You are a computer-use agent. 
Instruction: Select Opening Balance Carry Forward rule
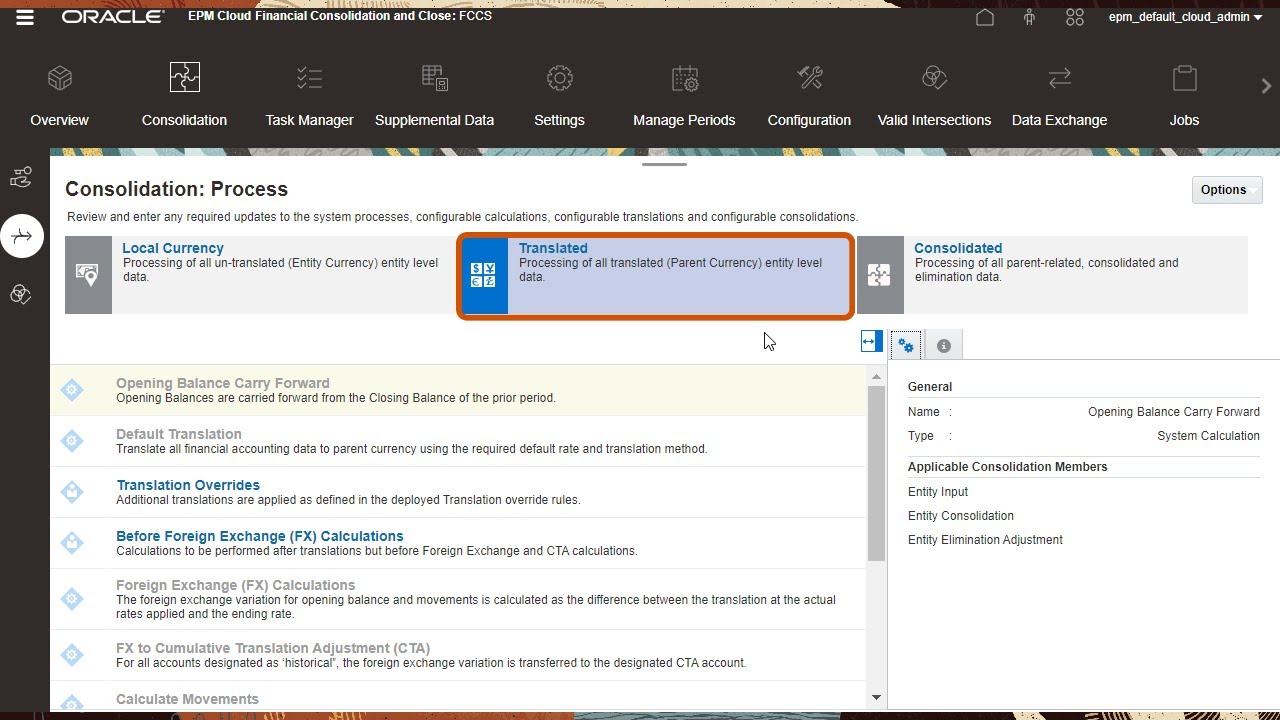458,390
